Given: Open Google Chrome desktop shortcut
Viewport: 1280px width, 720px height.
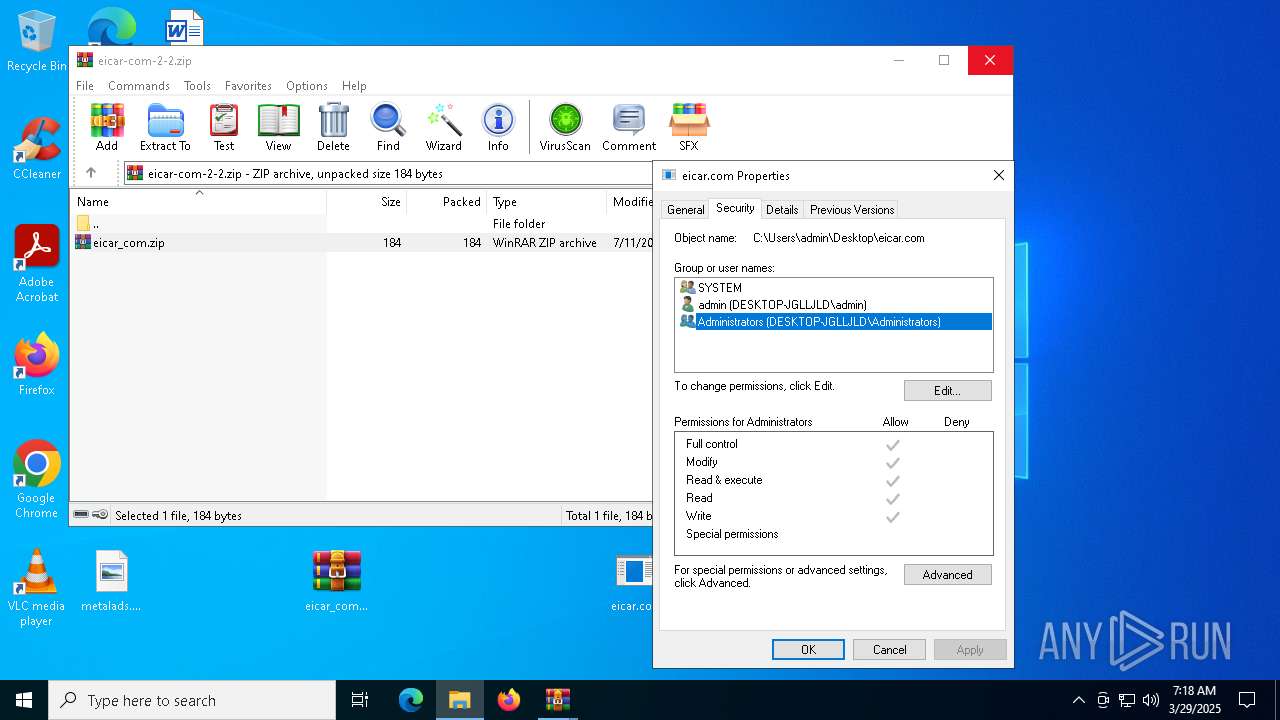Looking at the screenshot, I should pyautogui.click(x=36, y=480).
